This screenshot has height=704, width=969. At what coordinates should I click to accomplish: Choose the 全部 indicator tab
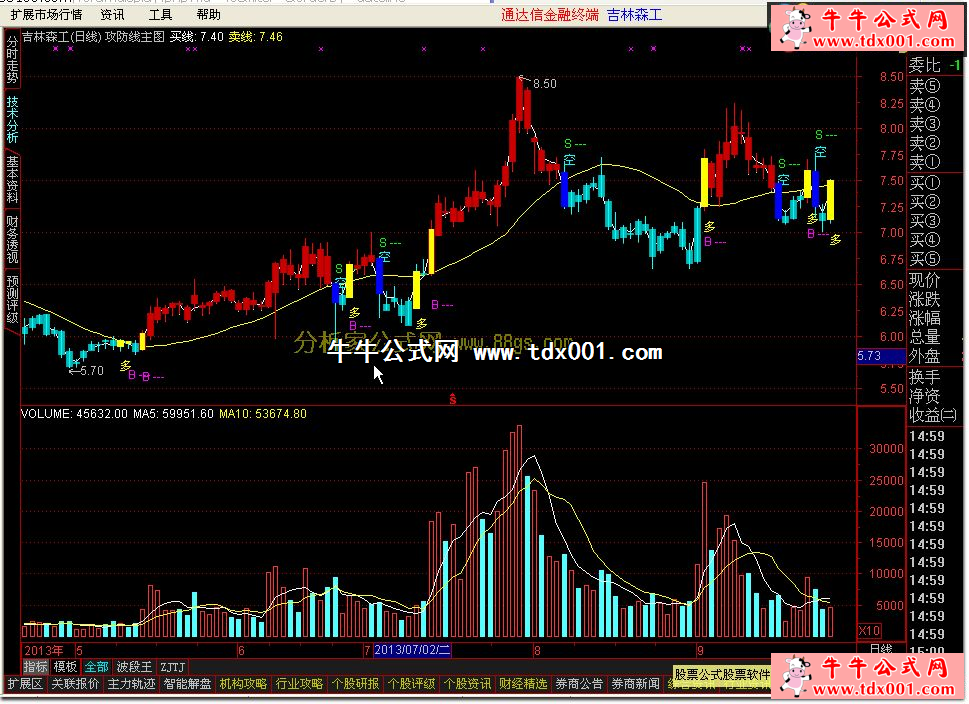click(96, 667)
